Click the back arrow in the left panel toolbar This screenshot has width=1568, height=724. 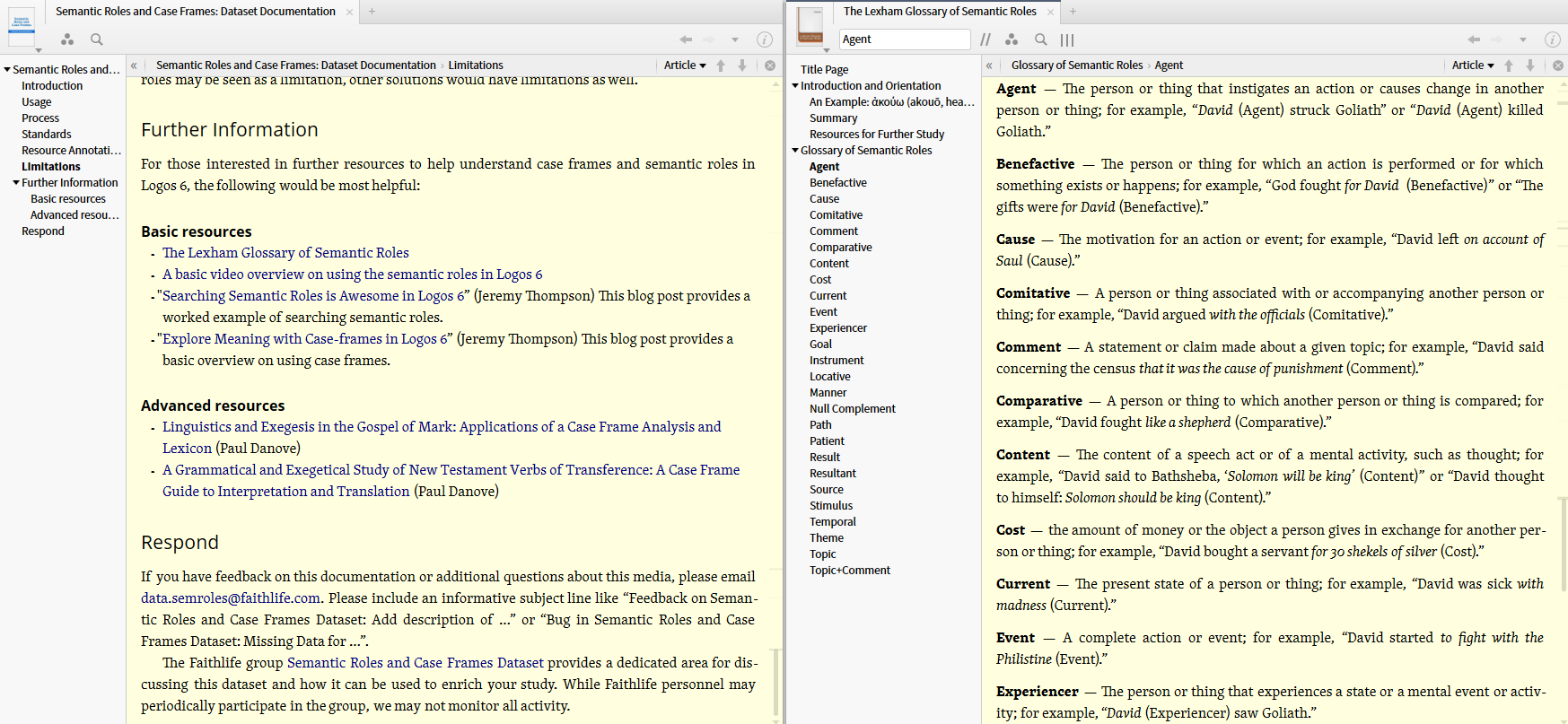[x=686, y=39]
